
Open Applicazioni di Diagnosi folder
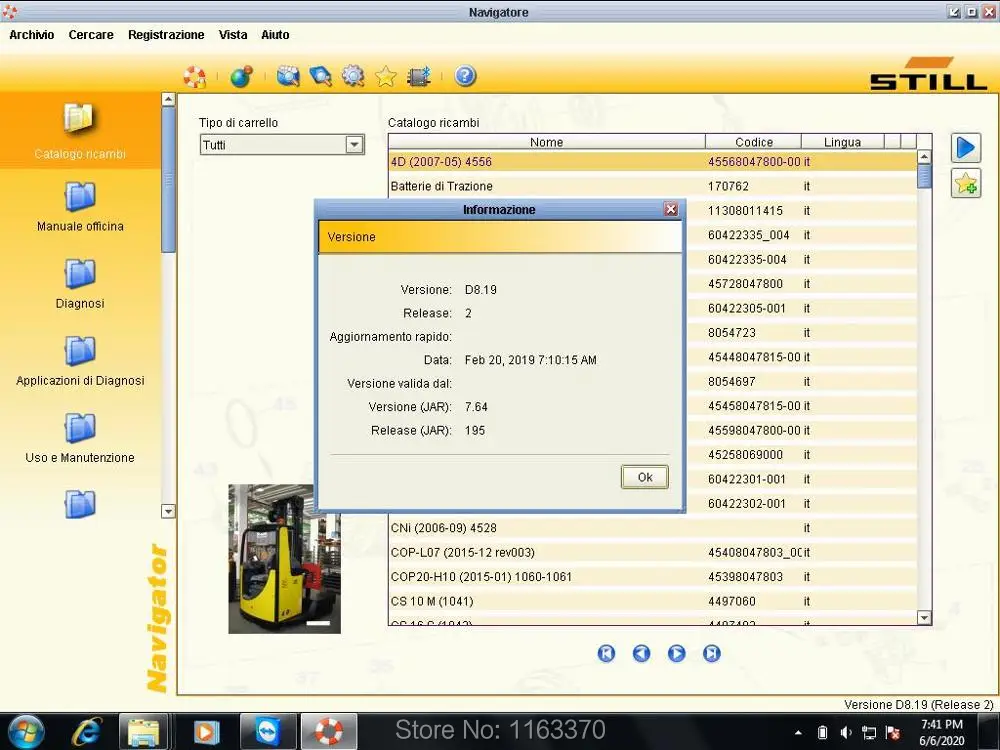[x=80, y=361]
